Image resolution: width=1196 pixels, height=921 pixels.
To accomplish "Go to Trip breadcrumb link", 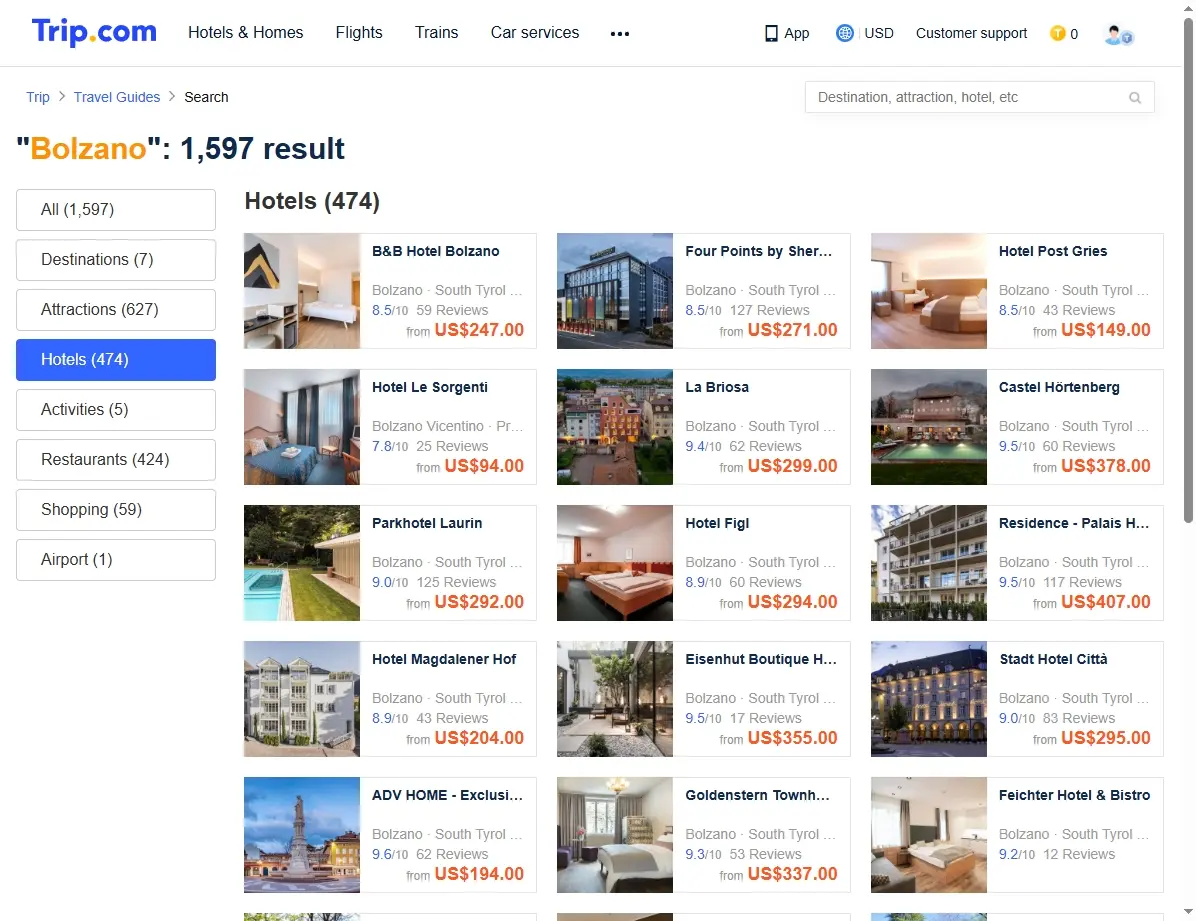I will (x=37, y=97).
